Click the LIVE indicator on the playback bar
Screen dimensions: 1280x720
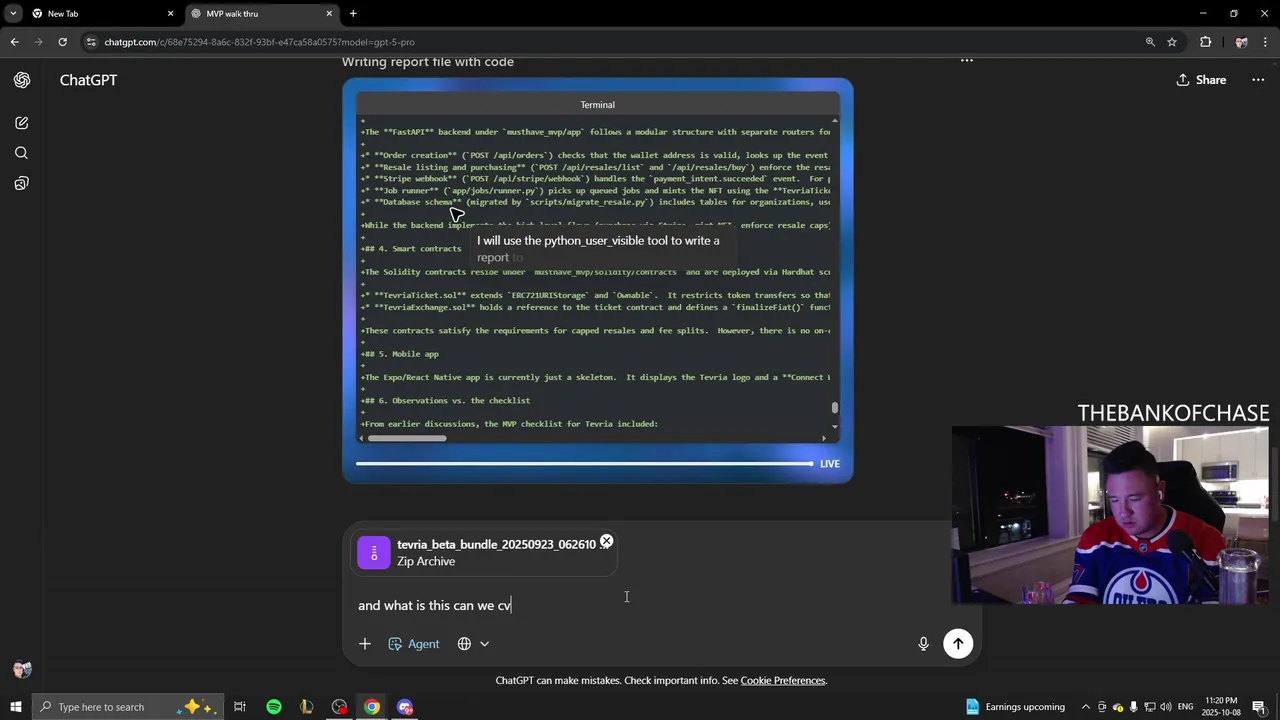click(830, 464)
